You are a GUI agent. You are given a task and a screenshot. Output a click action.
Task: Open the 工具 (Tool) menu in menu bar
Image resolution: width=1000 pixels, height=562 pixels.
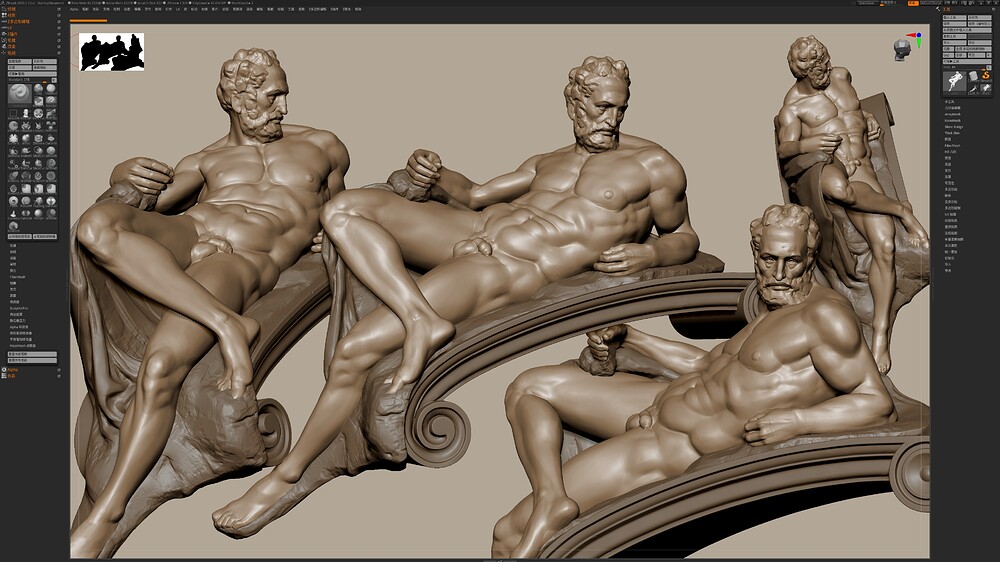pos(291,10)
